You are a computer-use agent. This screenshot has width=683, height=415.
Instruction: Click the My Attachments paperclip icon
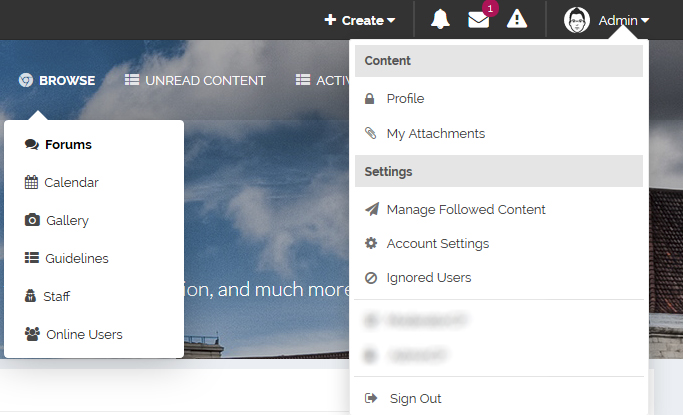(x=370, y=133)
